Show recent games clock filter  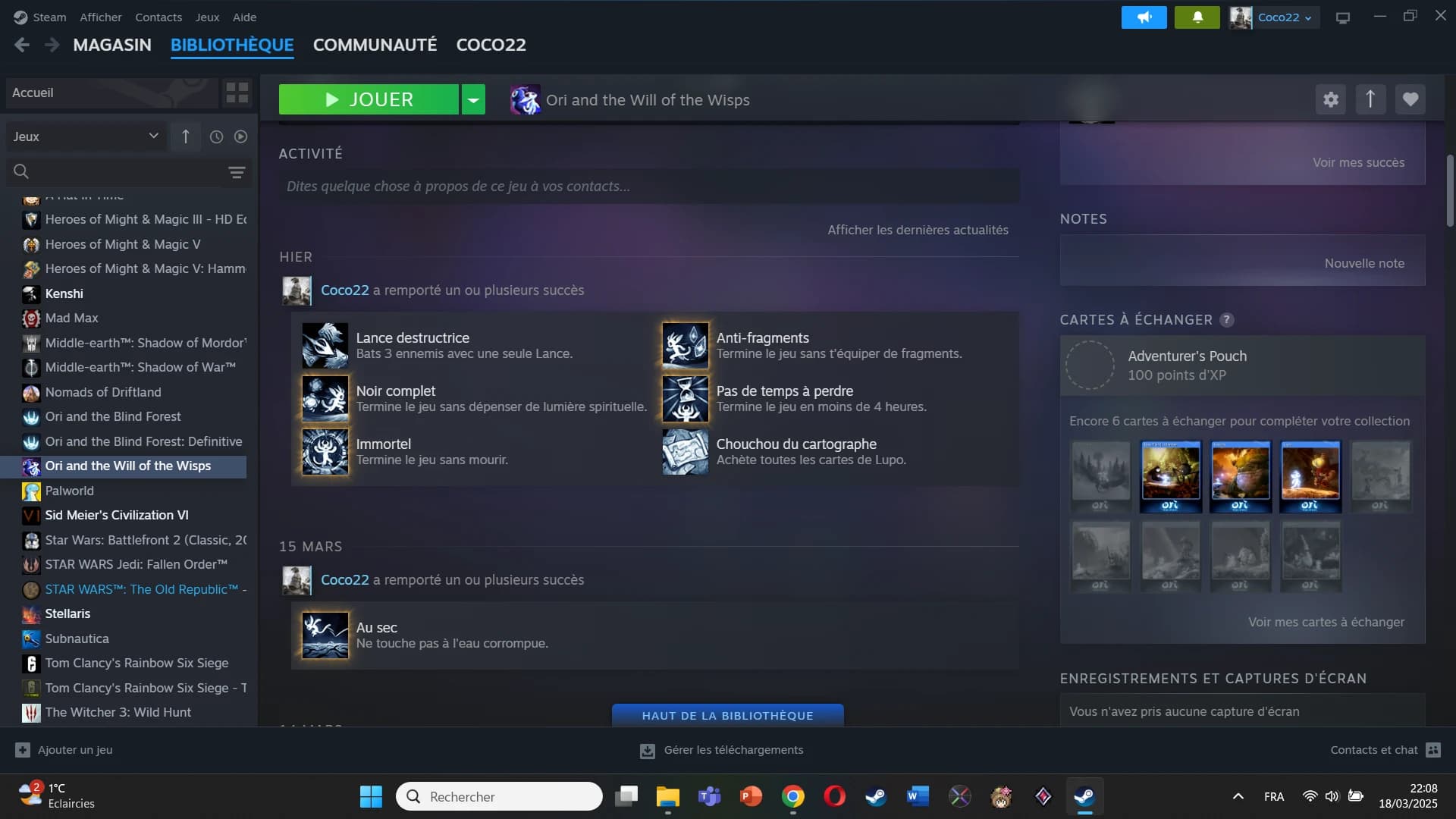(x=216, y=136)
